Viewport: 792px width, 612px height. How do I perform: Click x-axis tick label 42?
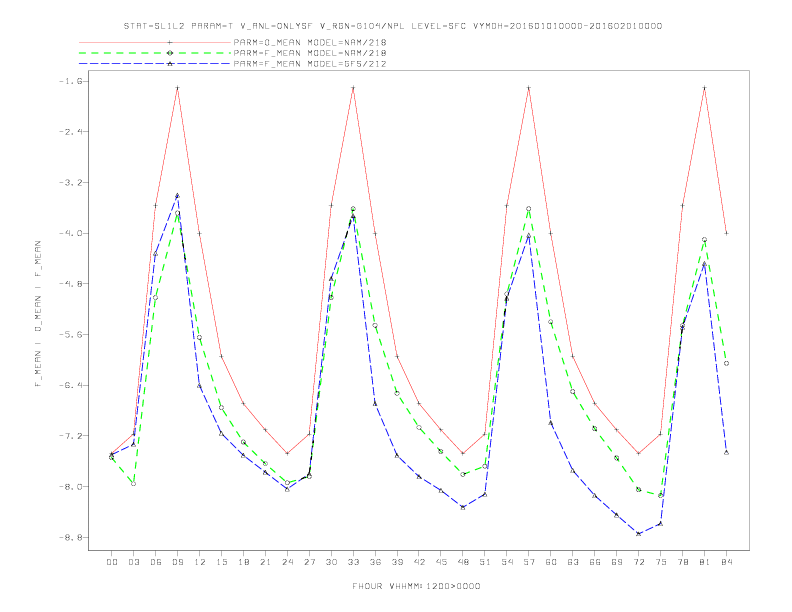(x=419, y=562)
